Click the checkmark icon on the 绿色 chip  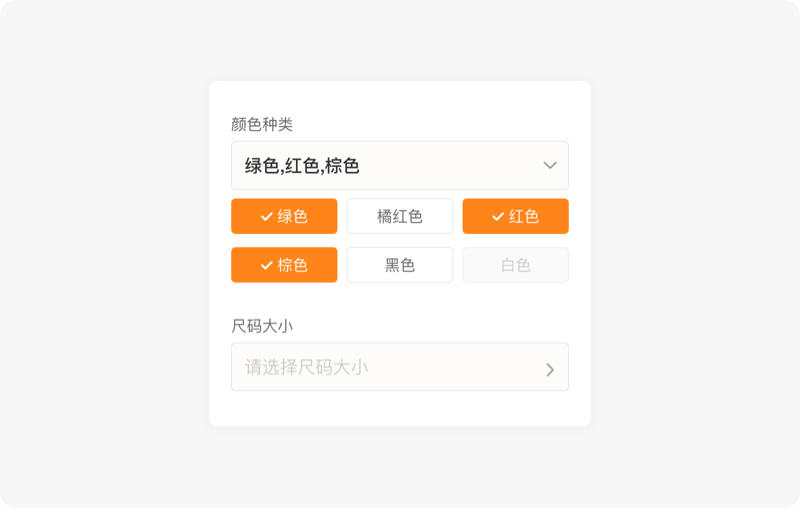coord(266,216)
